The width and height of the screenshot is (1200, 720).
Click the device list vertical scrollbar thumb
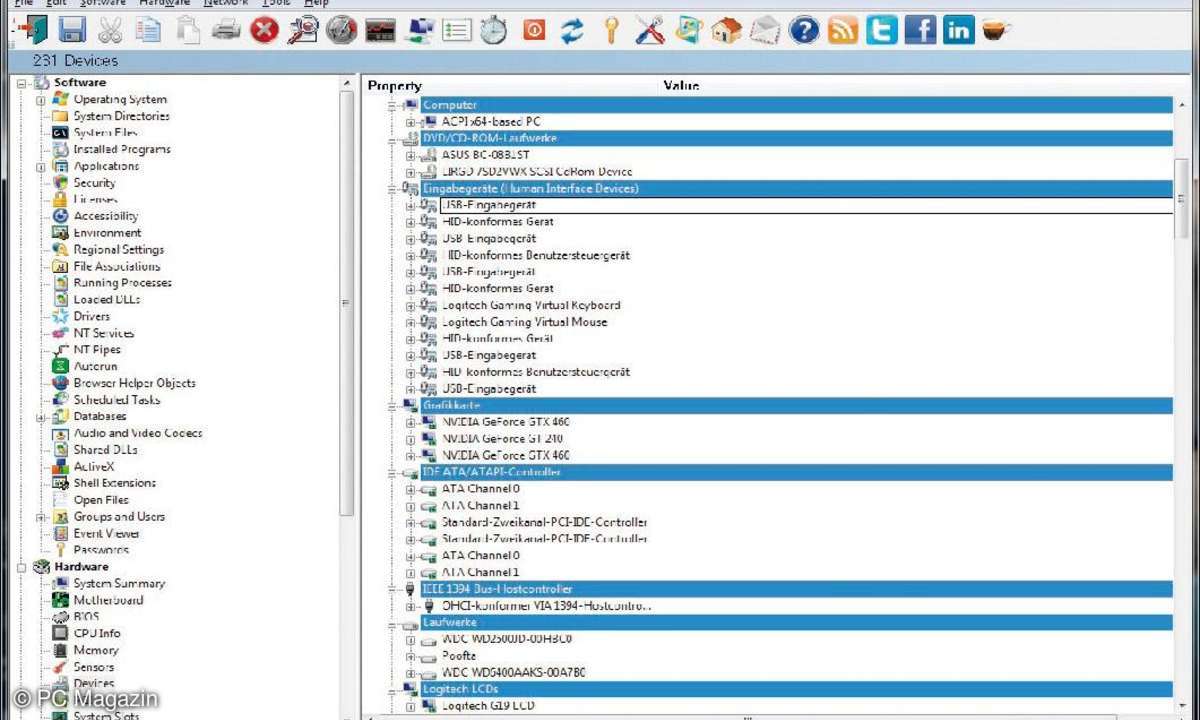[1181, 197]
